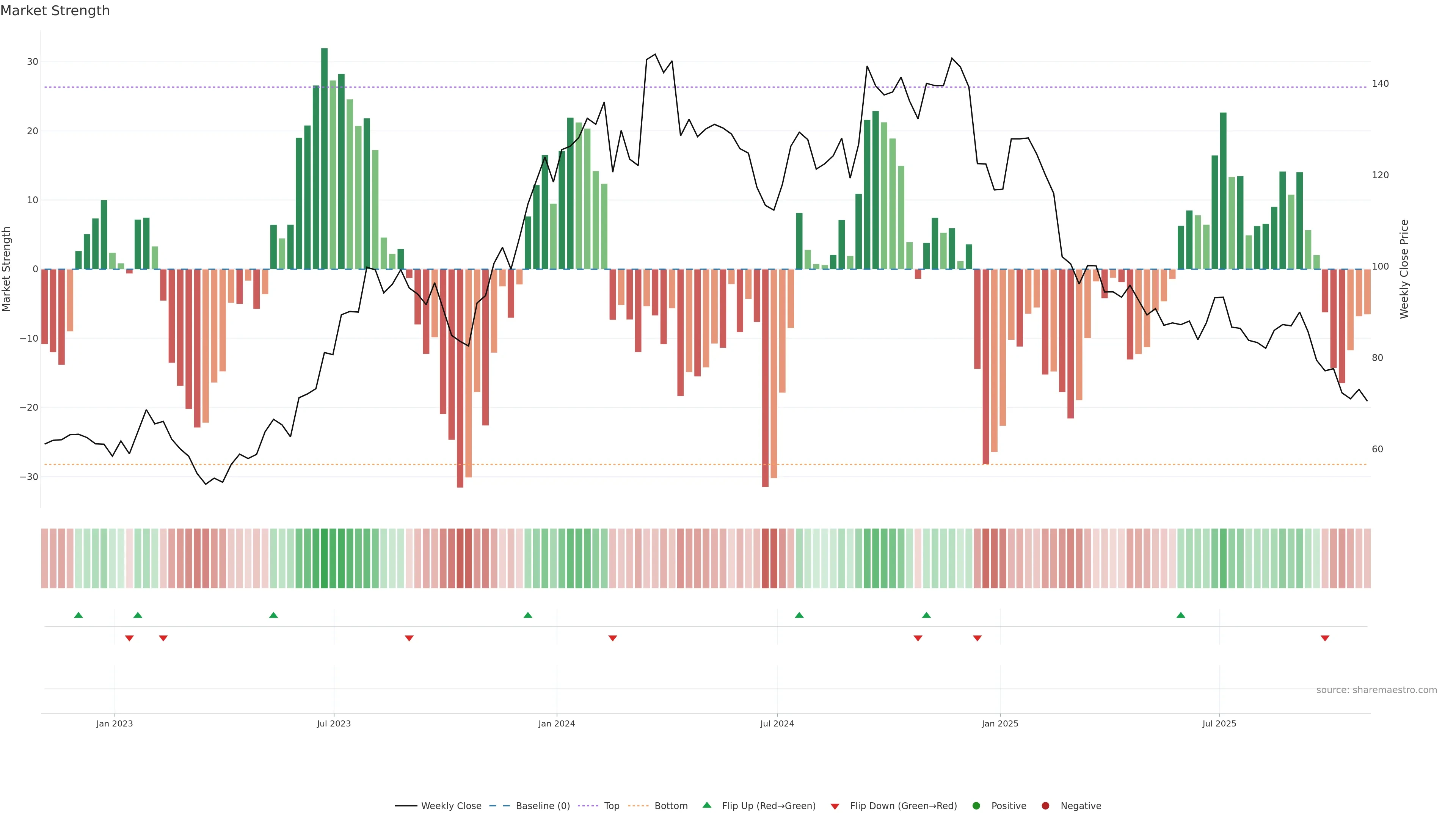Click the red flip-down triangle just after Jan 2024

click(613, 638)
